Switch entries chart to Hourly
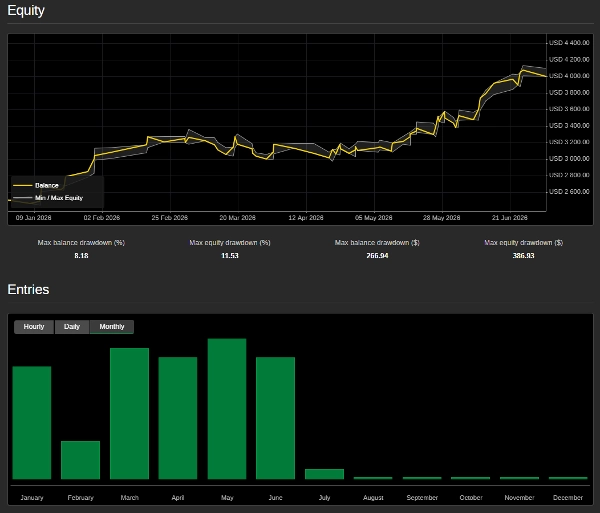600x513 pixels. [x=34, y=327]
